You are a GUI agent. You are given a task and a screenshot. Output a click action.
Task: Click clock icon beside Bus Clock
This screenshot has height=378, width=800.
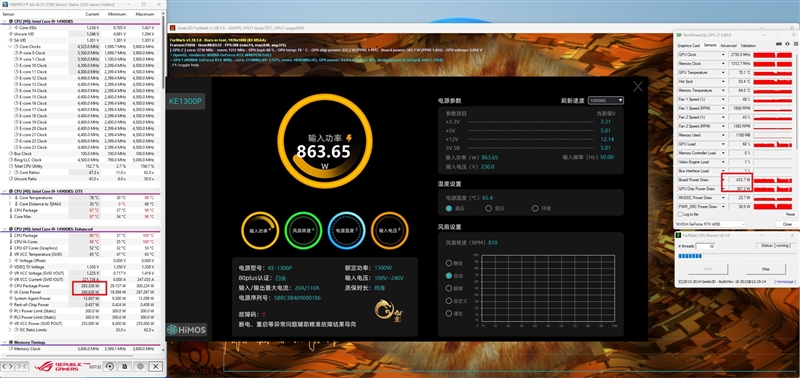coord(11,153)
